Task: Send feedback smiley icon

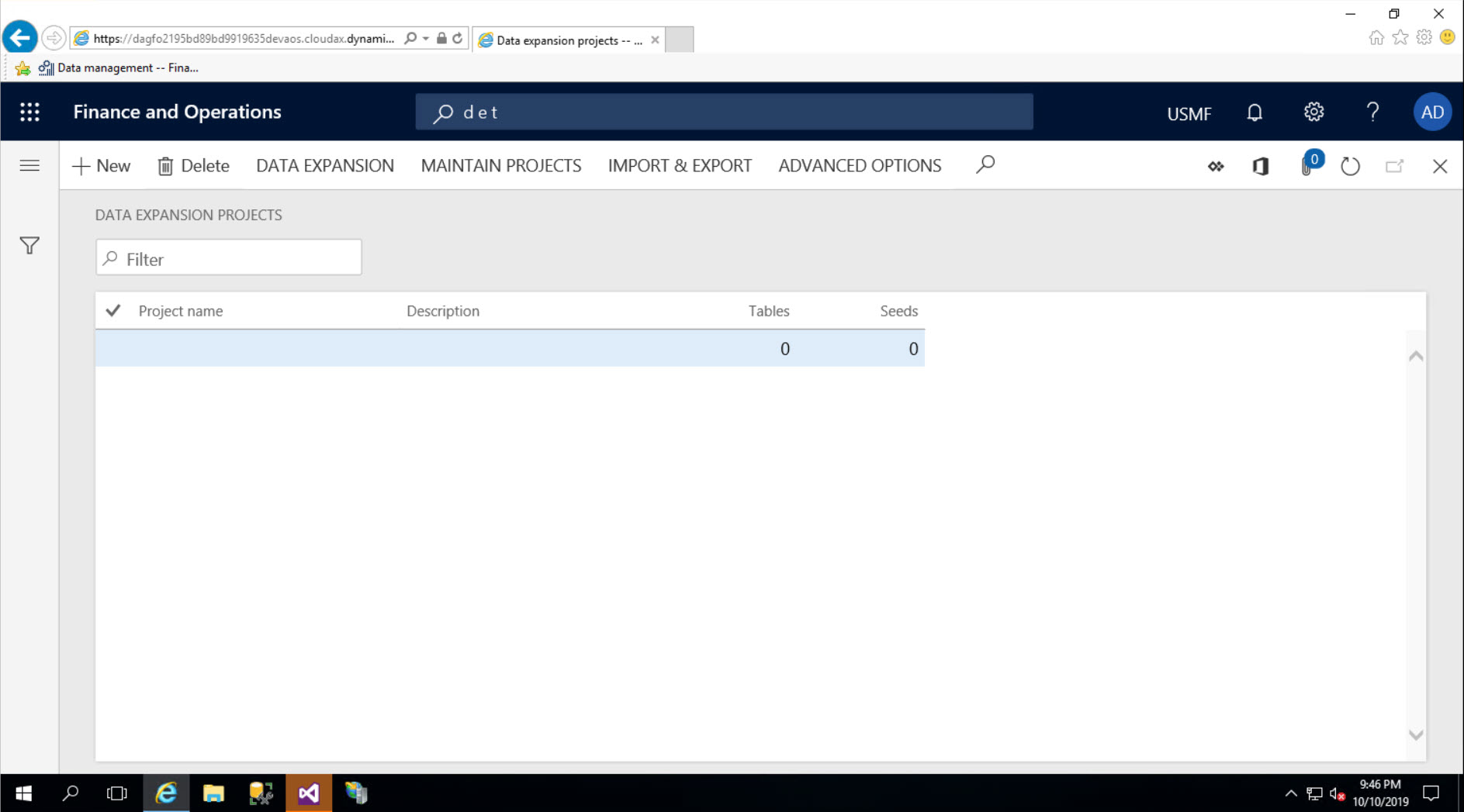Action: point(1448,37)
